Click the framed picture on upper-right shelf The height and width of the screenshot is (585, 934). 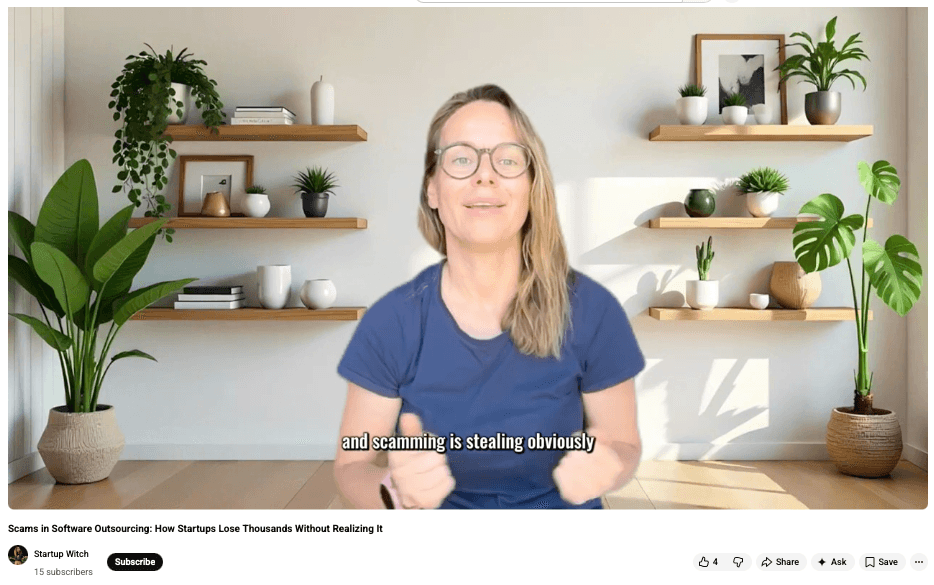tap(740, 78)
